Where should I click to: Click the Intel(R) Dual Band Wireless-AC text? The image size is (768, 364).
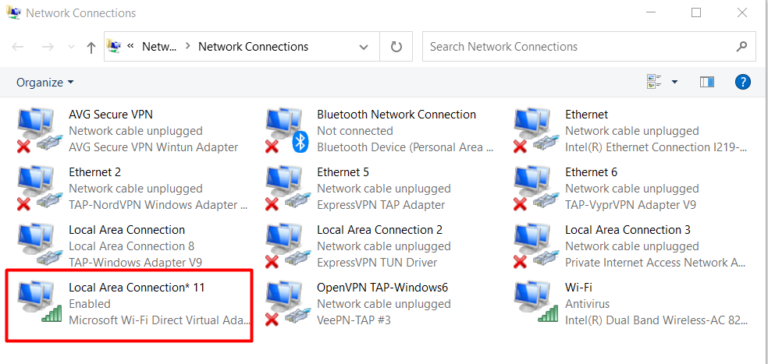[657, 320]
